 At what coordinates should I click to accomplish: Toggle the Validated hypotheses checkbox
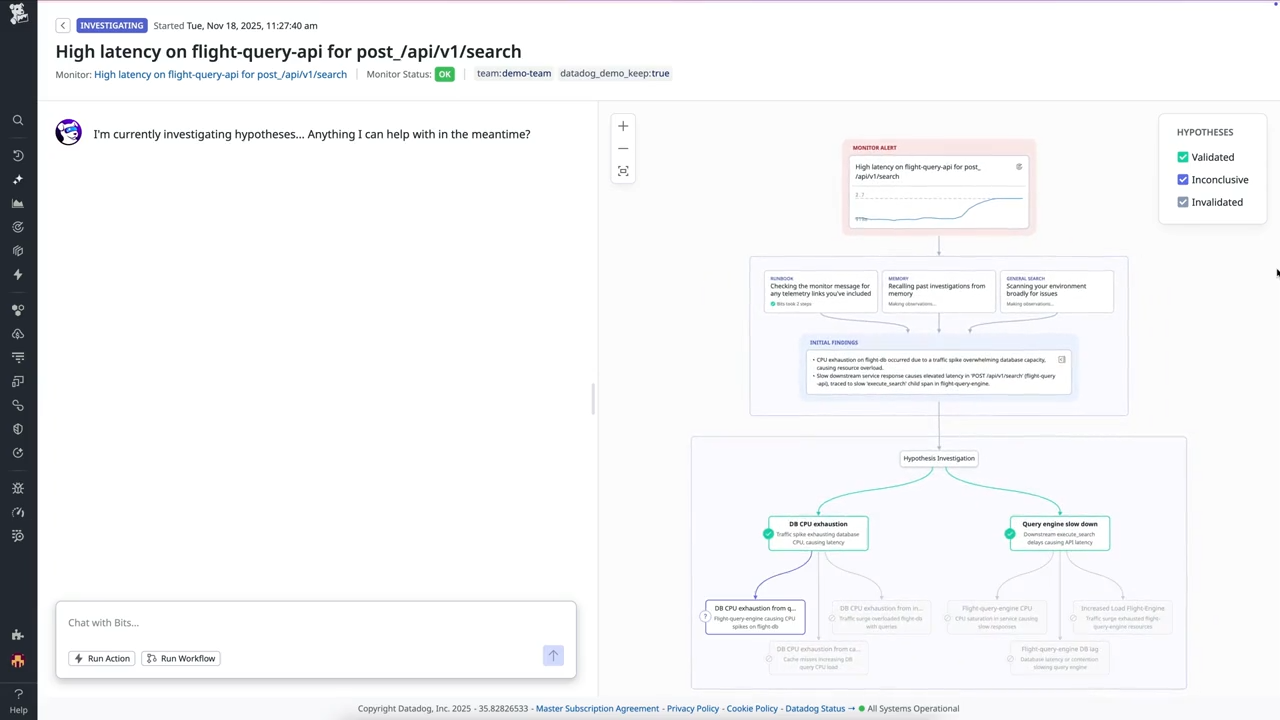[x=1183, y=157]
